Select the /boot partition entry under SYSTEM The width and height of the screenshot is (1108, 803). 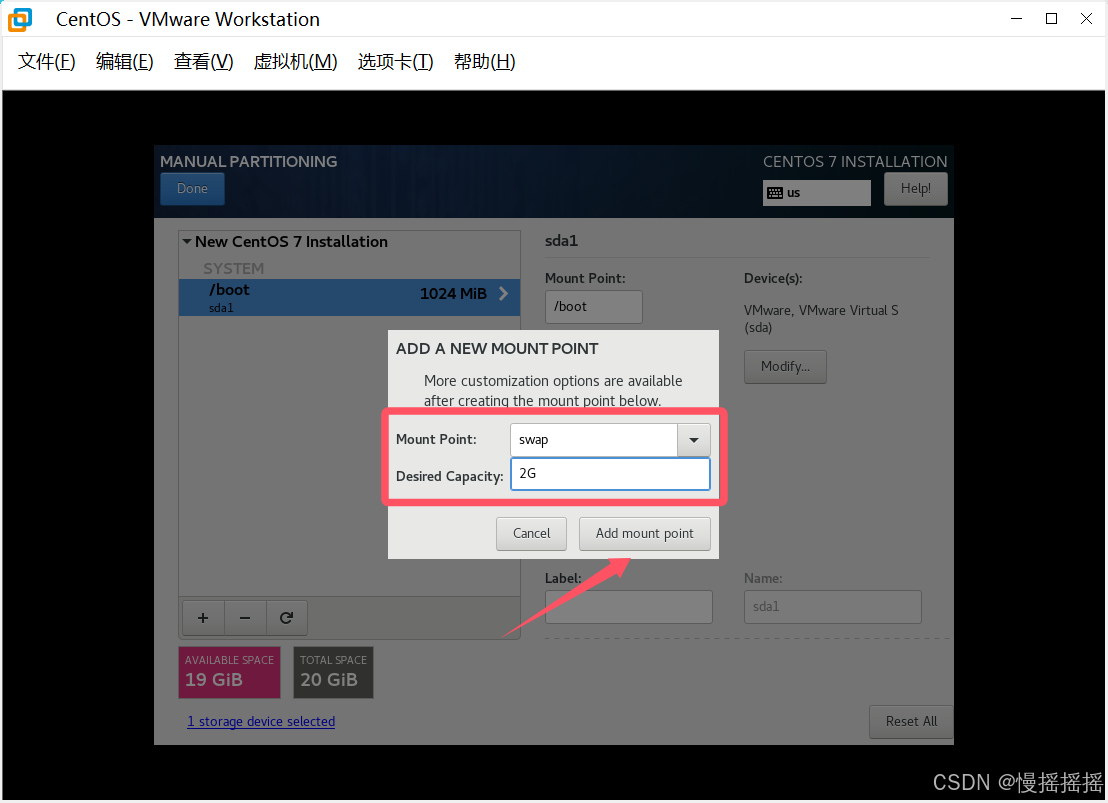click(300, 295)
